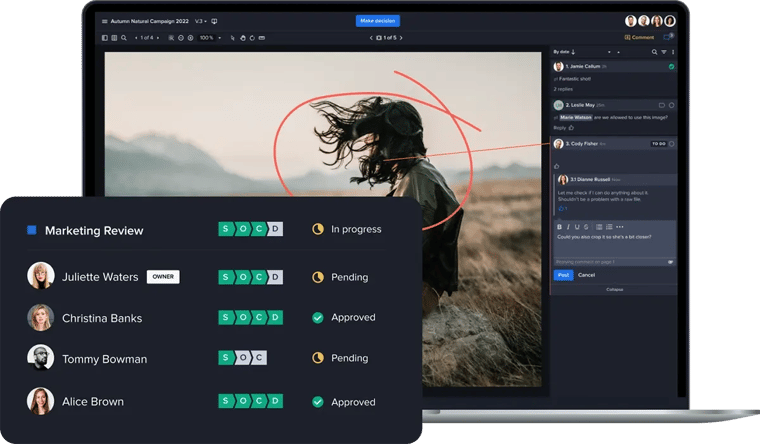Open the comment filter funnel icon
Viewport: 760px width, 444px height.
tap(663, 51)
